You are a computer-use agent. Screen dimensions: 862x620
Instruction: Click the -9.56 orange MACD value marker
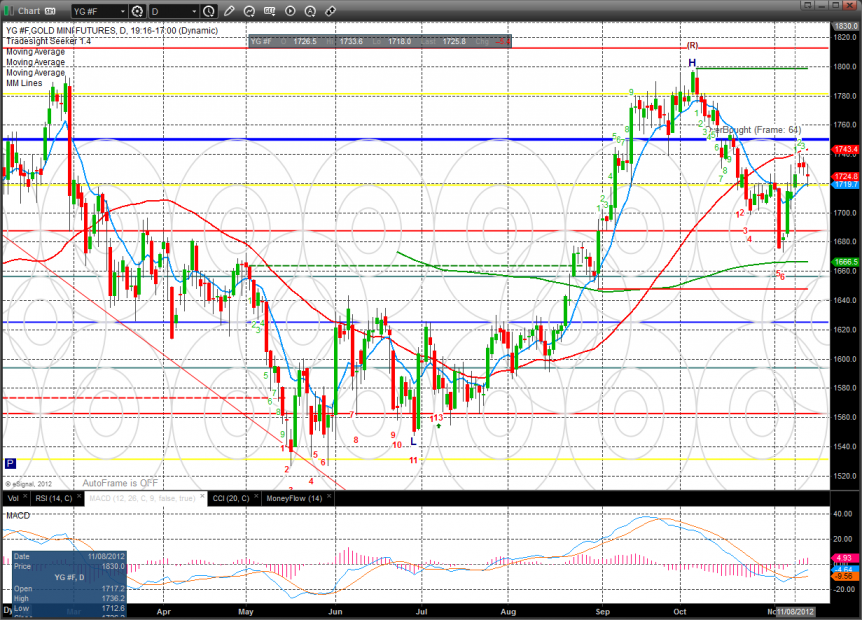coord(844,576)
